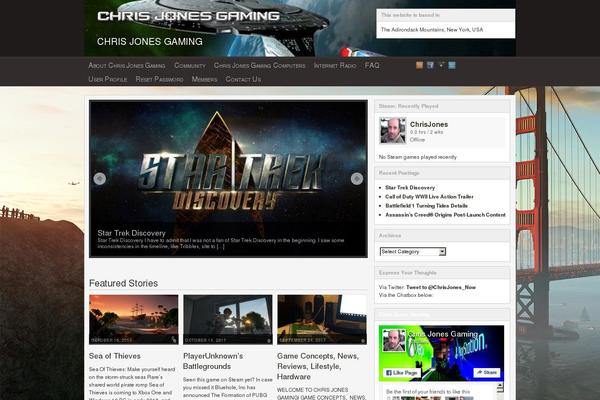Screen dimensions: 600x400
Task: Click the ChrisJones Steam profile name
Action: click(429, 124)
